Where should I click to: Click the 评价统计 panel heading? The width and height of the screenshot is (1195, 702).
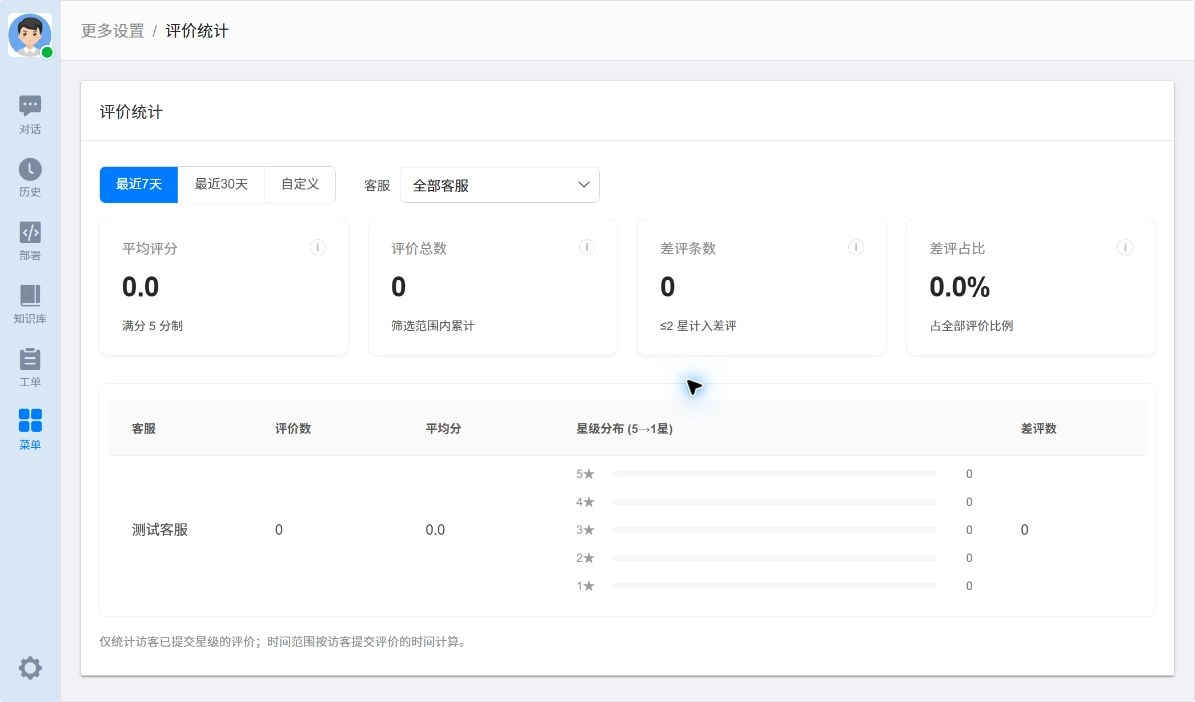[x=131, y=112]
